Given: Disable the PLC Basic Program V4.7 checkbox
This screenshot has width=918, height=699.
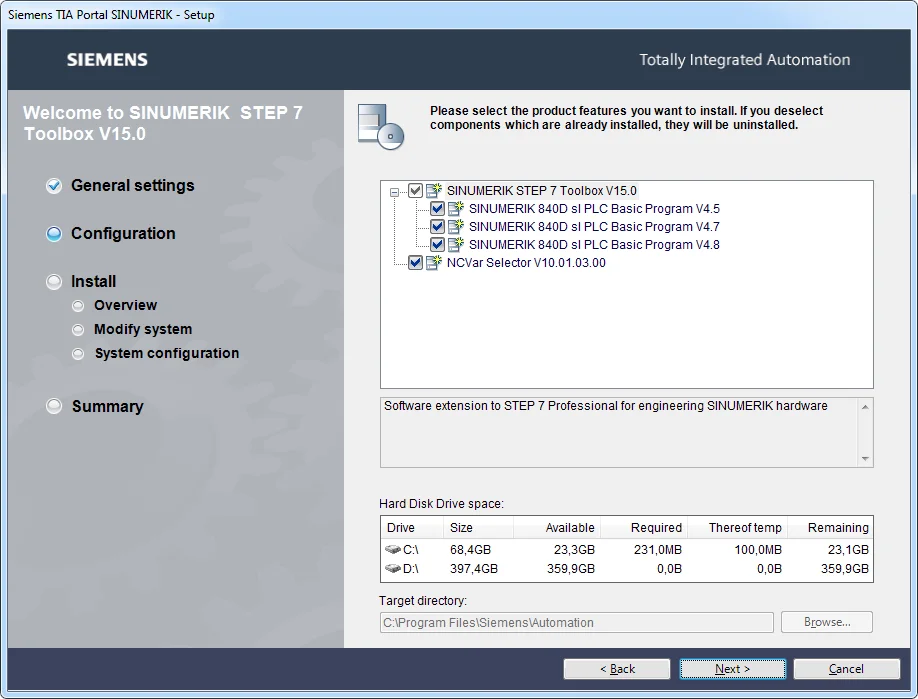Looking at the screenshot, I should [x=437, y=227].
